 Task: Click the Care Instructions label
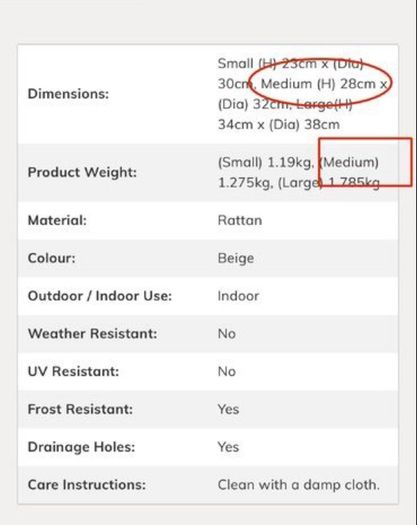coord(87,485)
